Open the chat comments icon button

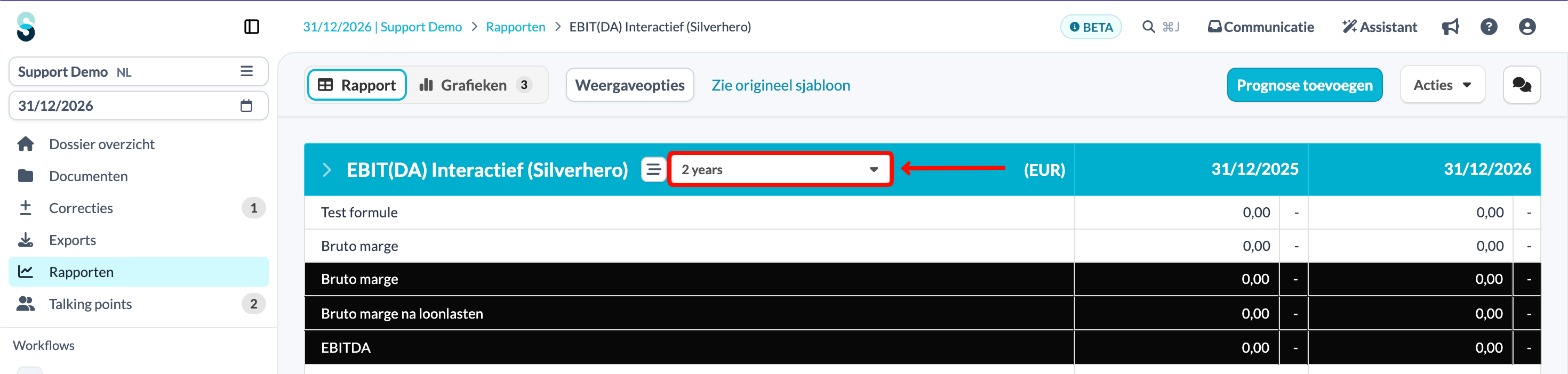tap(1522, 85)
